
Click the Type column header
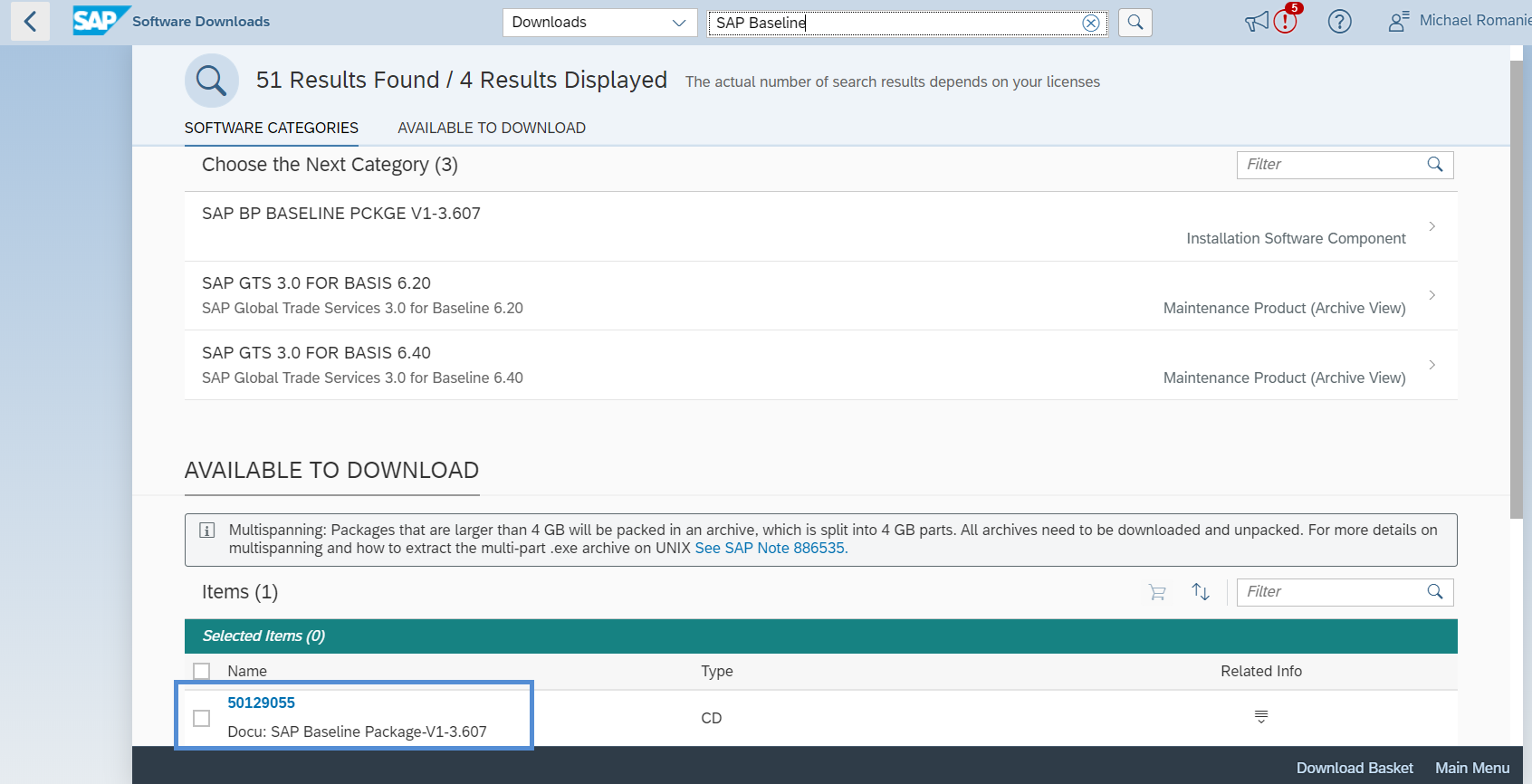pos(717,672)
